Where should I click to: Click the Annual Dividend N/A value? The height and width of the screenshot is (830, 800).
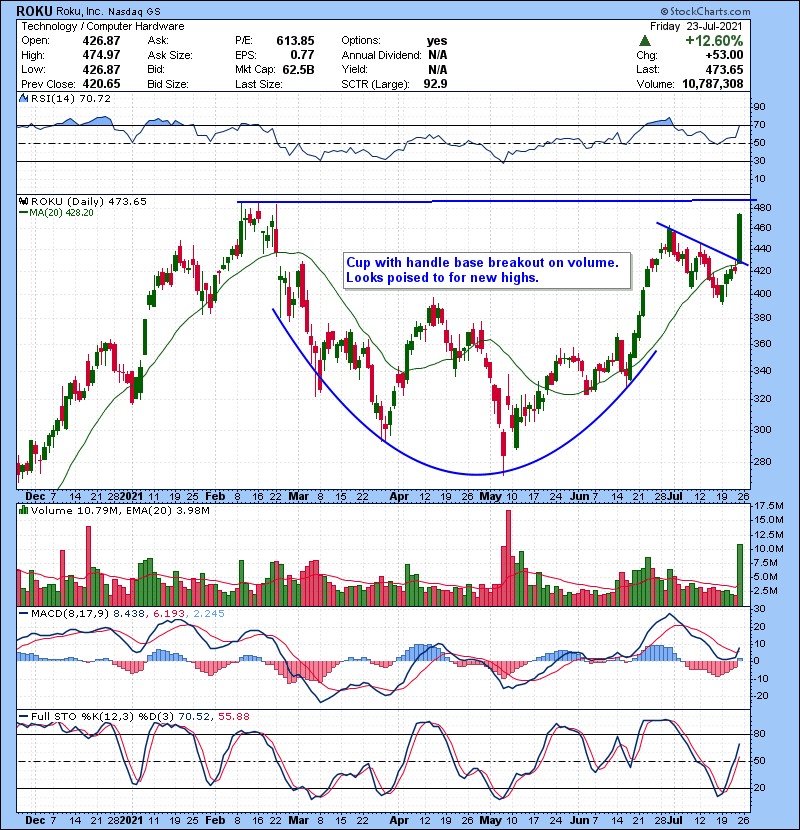click(x=438, y=55)
